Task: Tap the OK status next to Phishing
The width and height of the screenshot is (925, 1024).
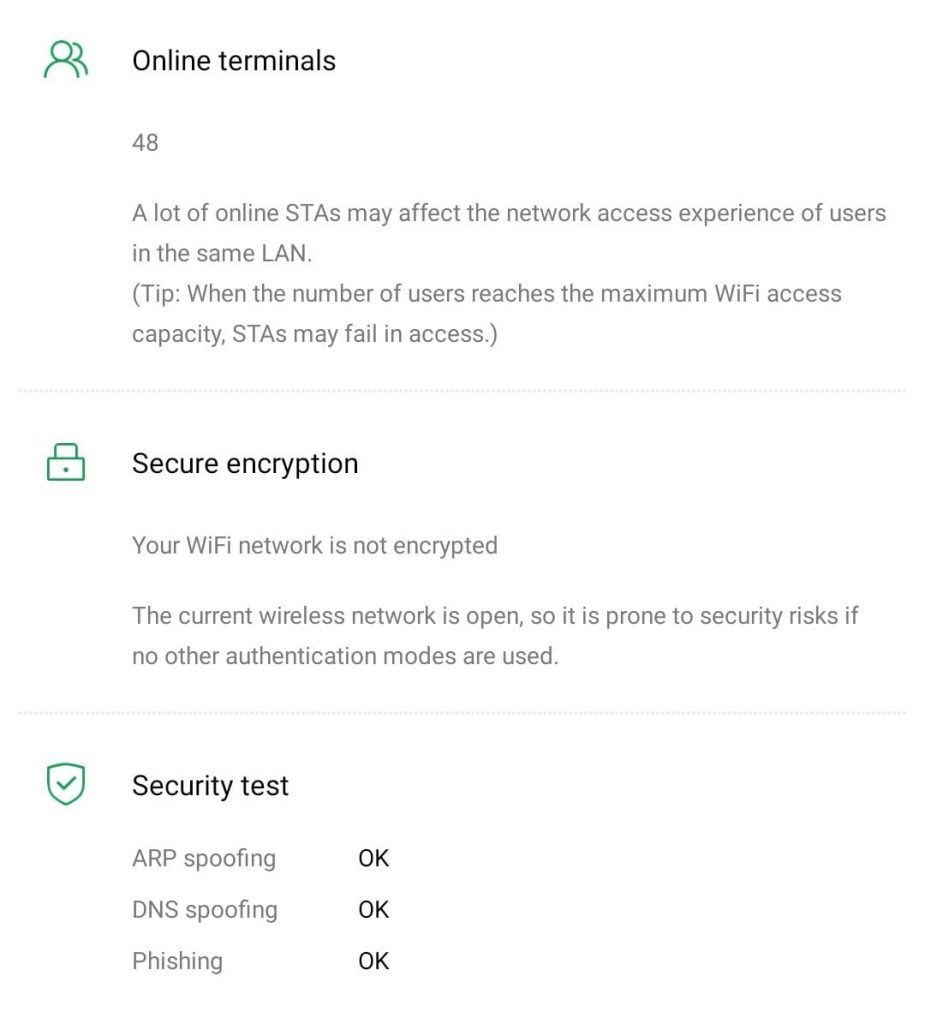Action: point(373,961)
